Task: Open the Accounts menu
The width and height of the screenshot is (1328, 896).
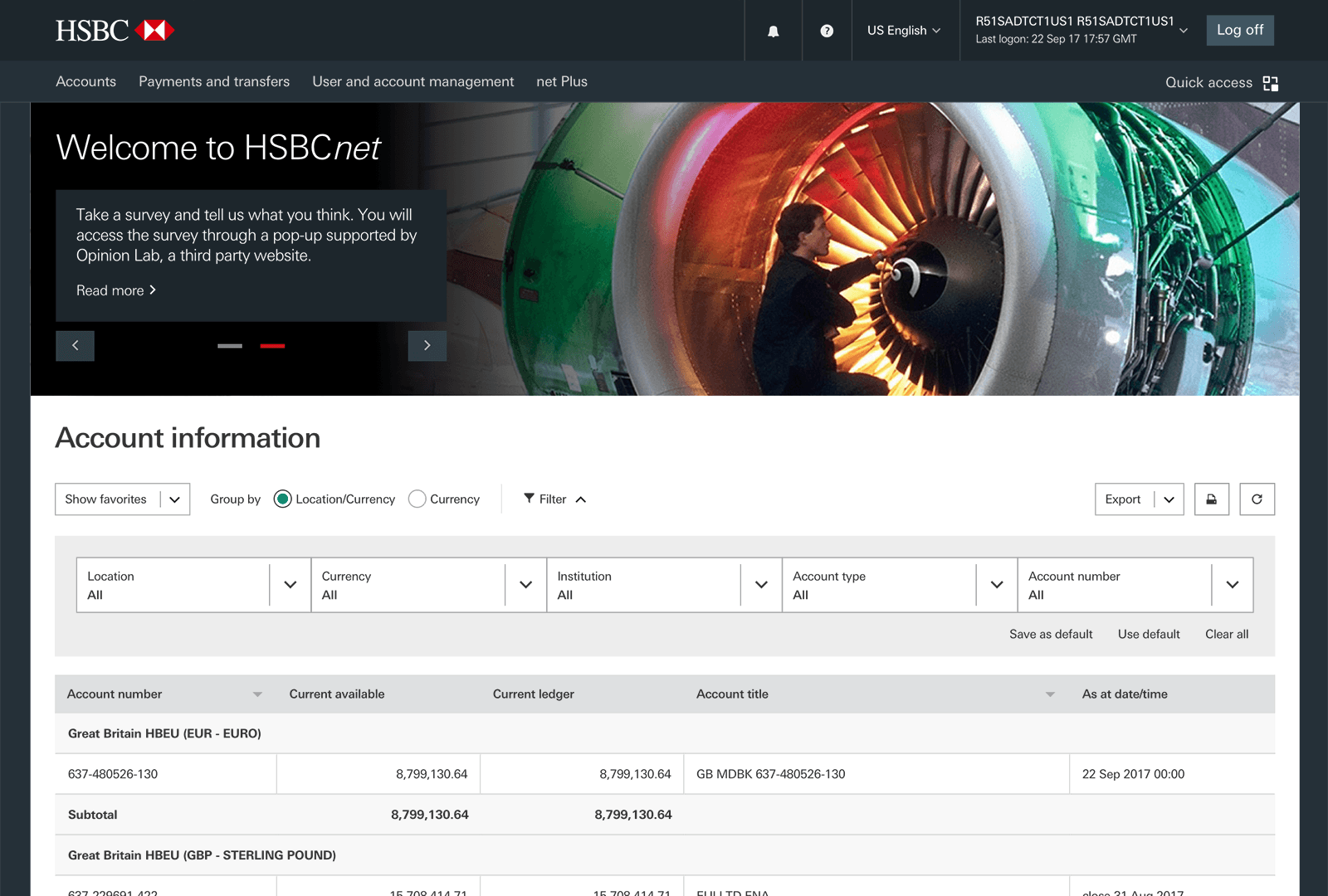Action: pos(85,81)
